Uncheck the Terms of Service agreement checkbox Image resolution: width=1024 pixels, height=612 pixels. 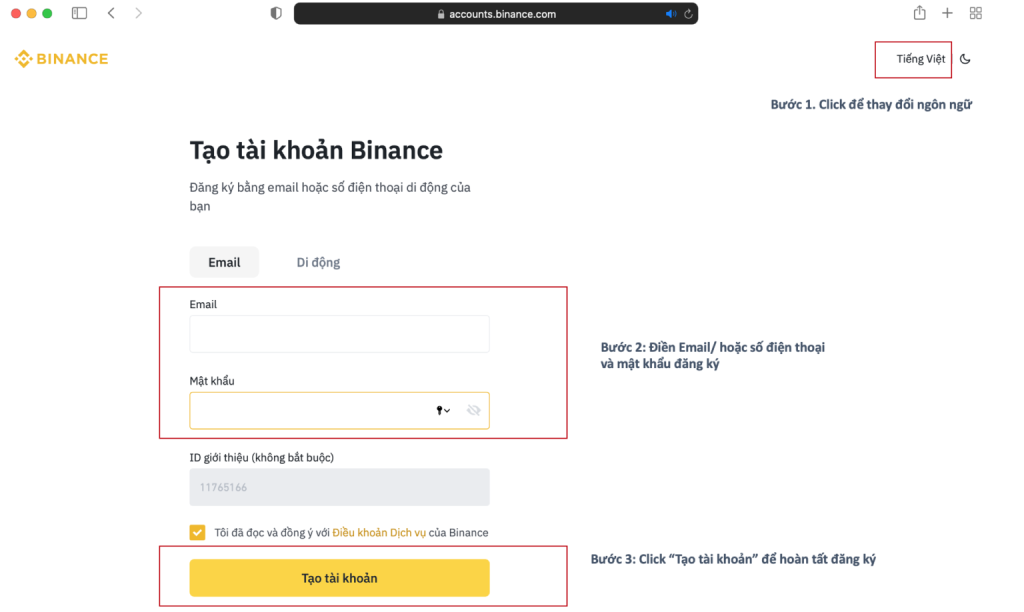click(x=197, y=532)
